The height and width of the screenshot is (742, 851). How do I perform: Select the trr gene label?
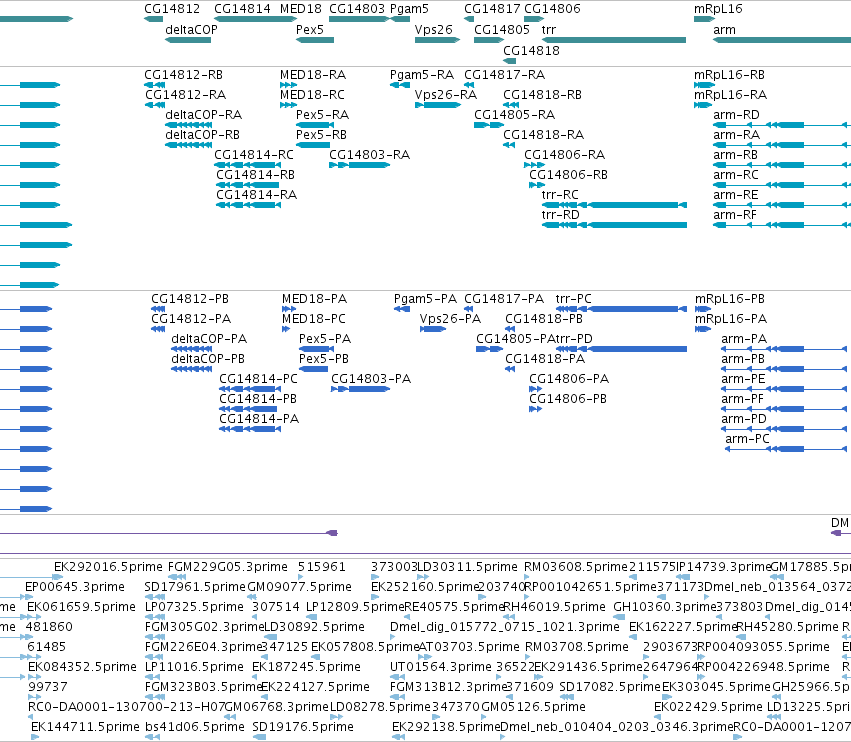(x=549, y=29)
